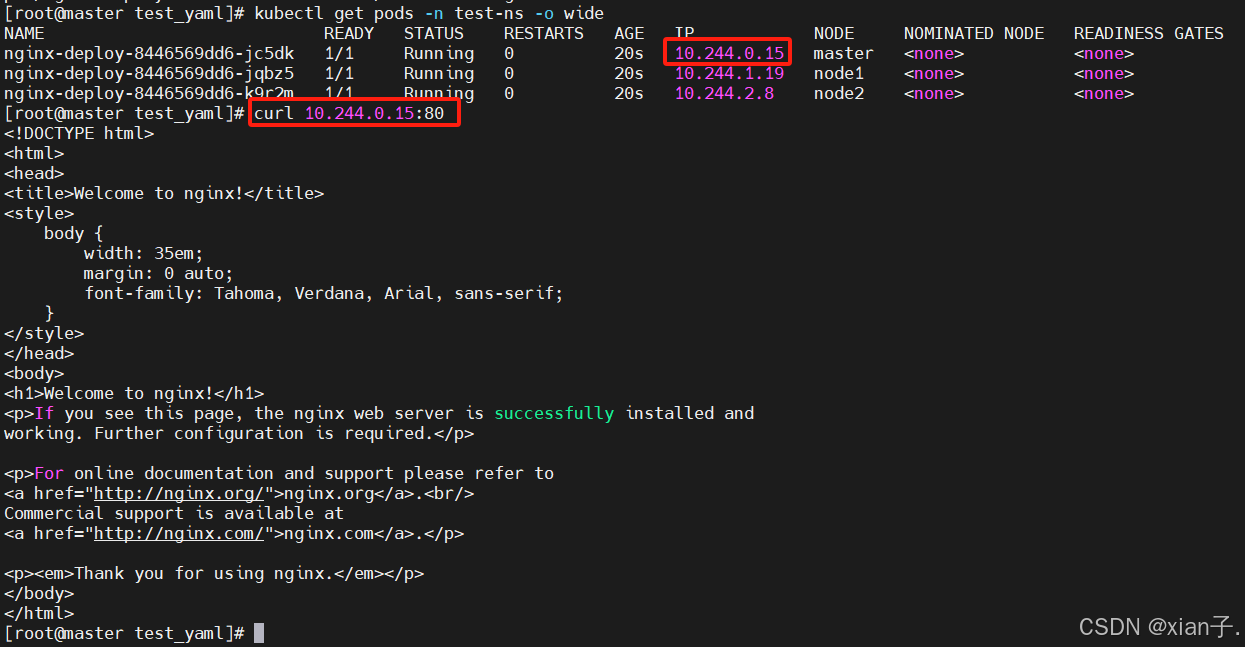Click the STATUS column header
This screenshot has width=1245, height=647.
[x=434, y=33]
